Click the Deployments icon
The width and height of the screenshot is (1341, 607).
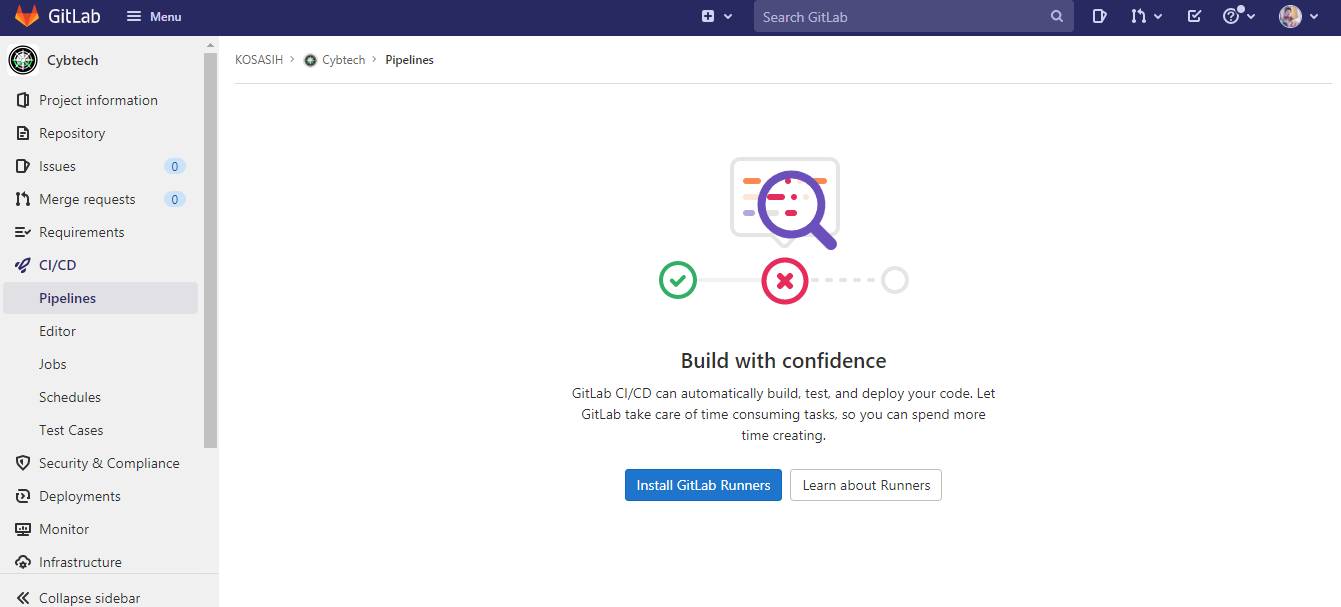(23, 496)
